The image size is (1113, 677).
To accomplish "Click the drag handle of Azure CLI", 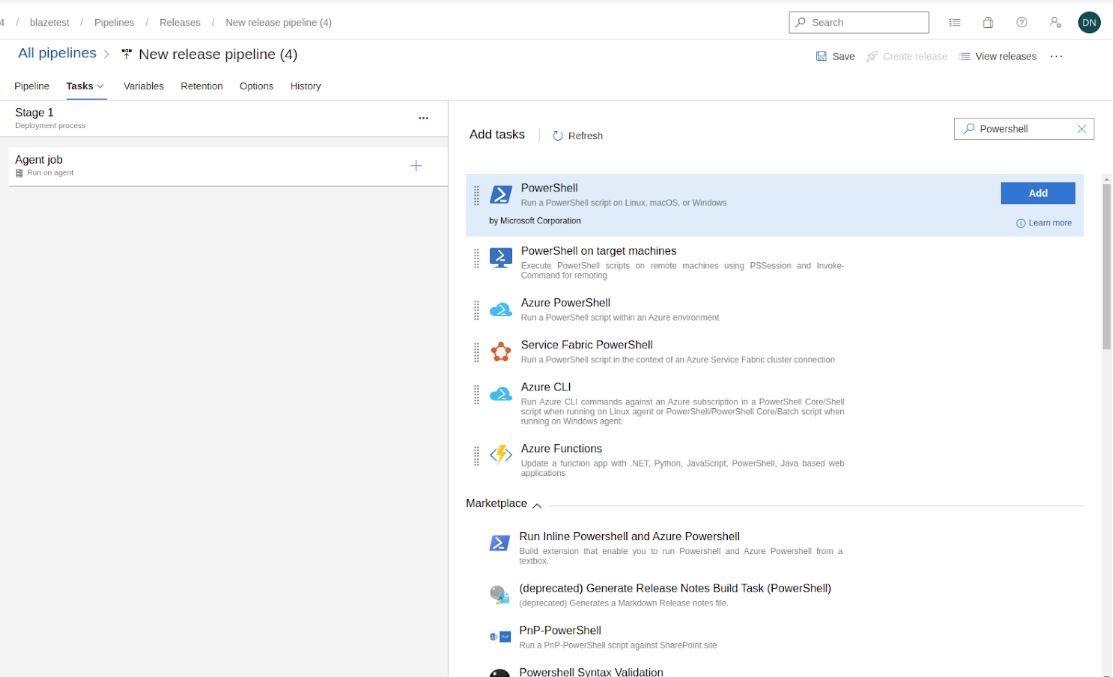I will coord(476,394).
